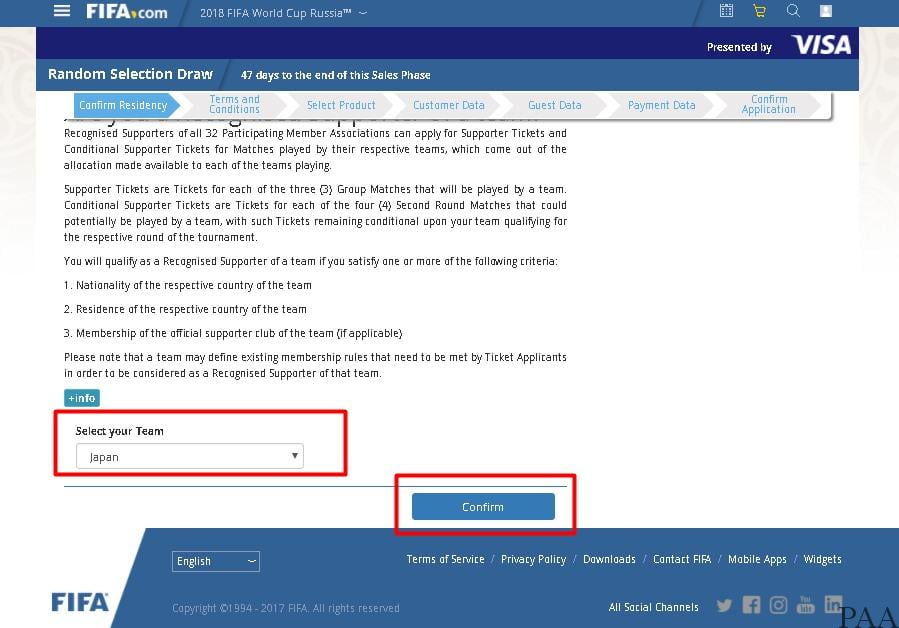Open the Mobile Apps link
899x628 pixels.
coord(757,559)
